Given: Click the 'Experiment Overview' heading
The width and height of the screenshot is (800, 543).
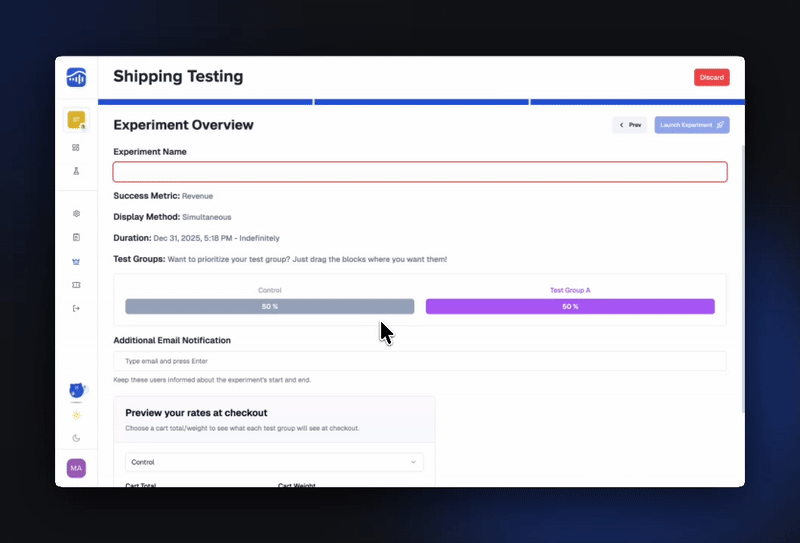Looking at the screenshot, I should 183,125.
